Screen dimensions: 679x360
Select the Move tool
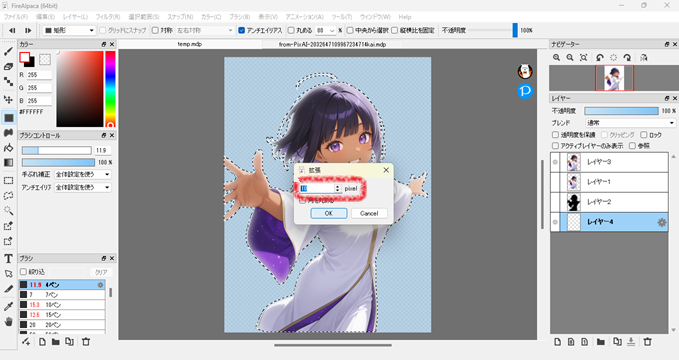click(8, 99)
